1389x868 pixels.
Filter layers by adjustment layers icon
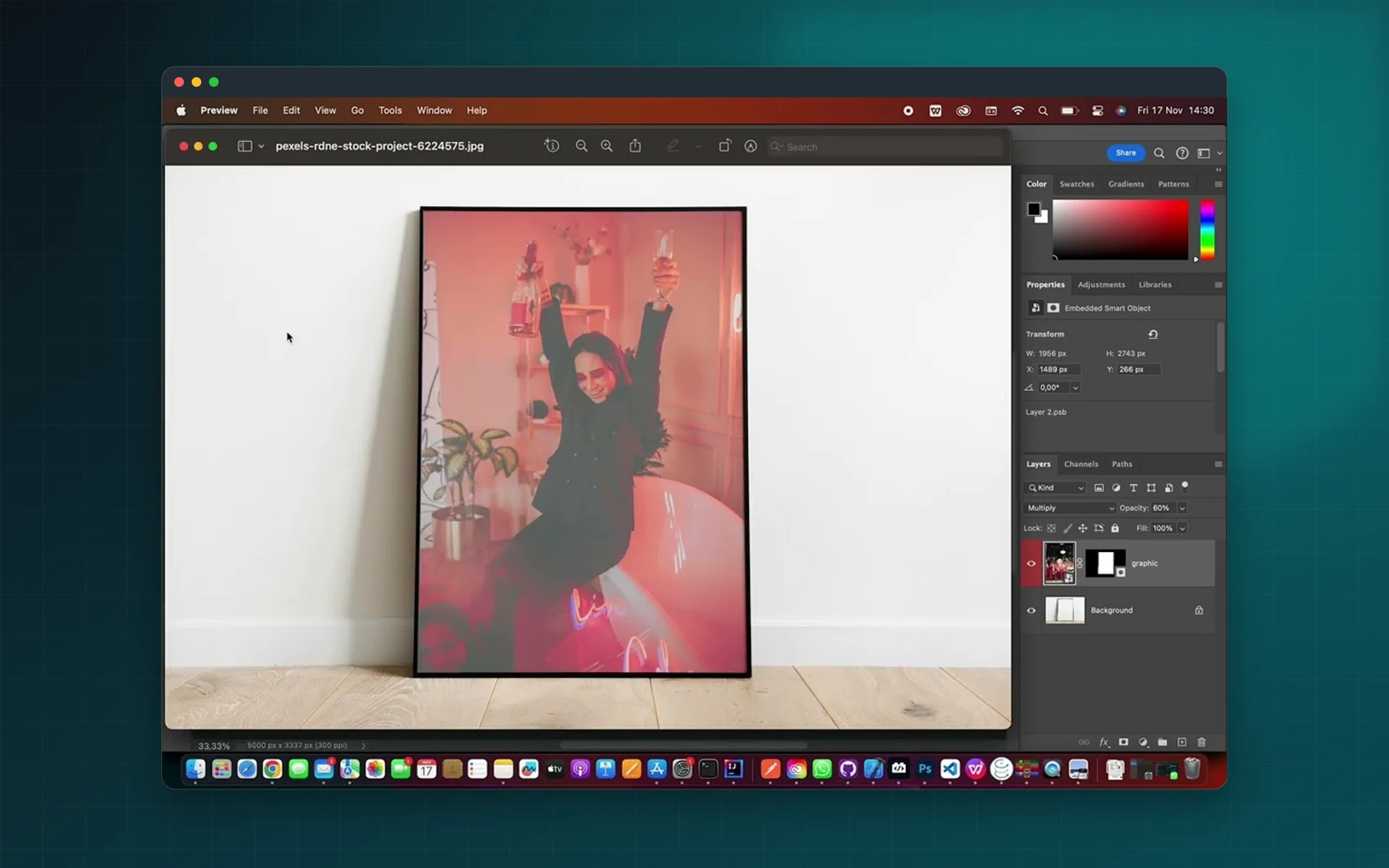1116,488
